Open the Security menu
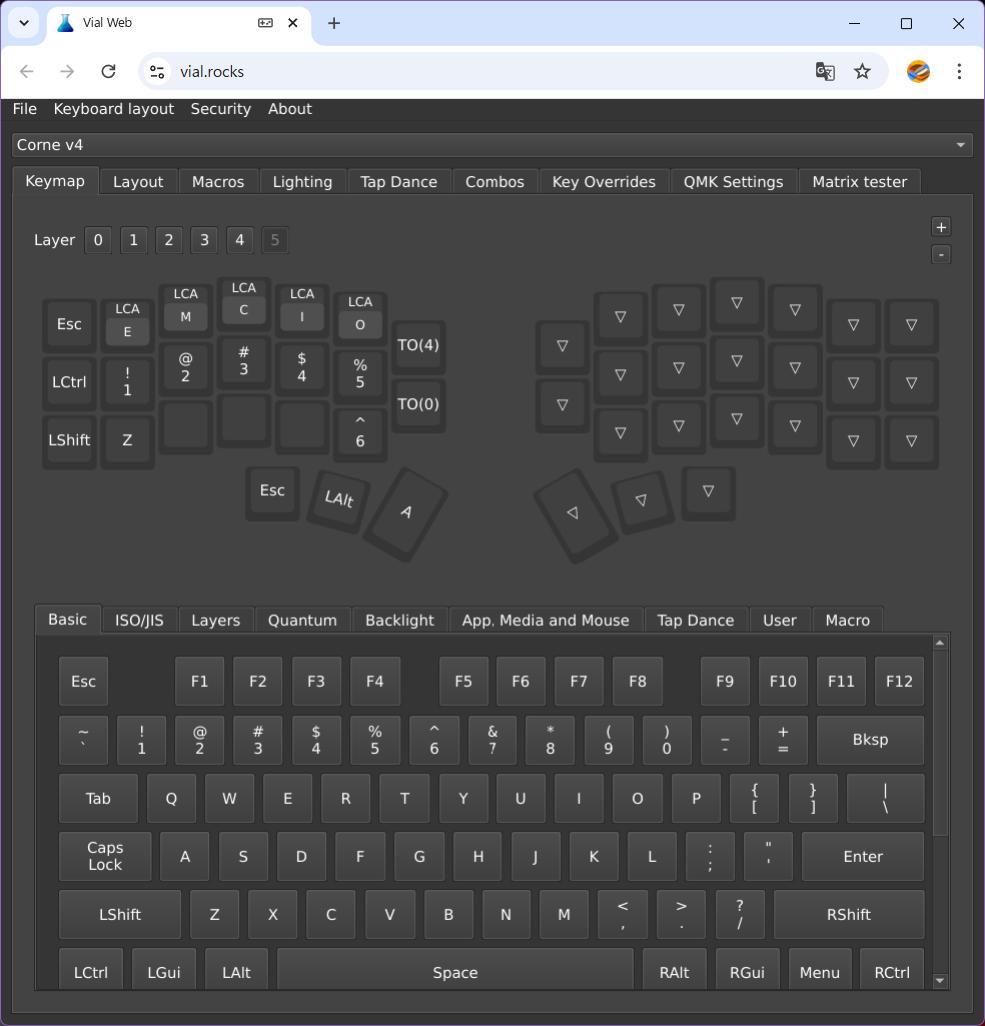This screenshot has width=985, height=1026. pos(221,109)
